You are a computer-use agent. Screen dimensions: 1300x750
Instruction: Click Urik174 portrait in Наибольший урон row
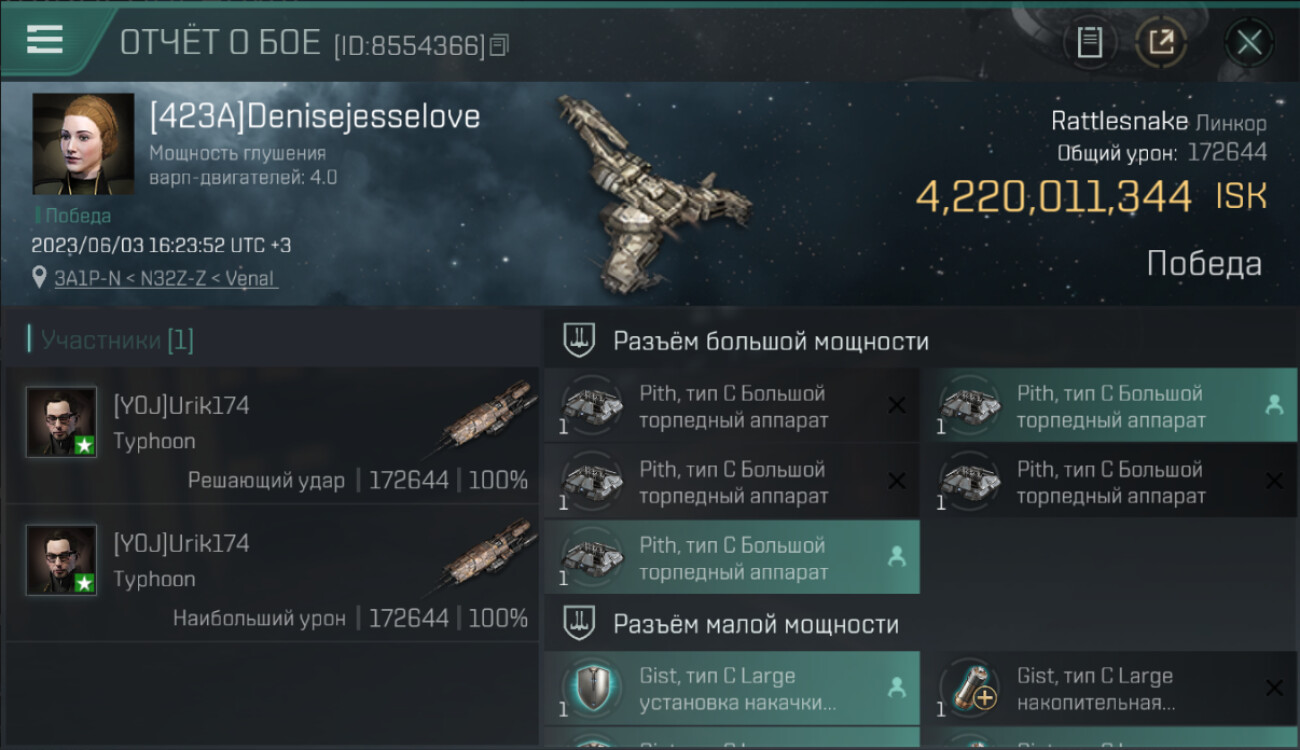coord(62,560)
